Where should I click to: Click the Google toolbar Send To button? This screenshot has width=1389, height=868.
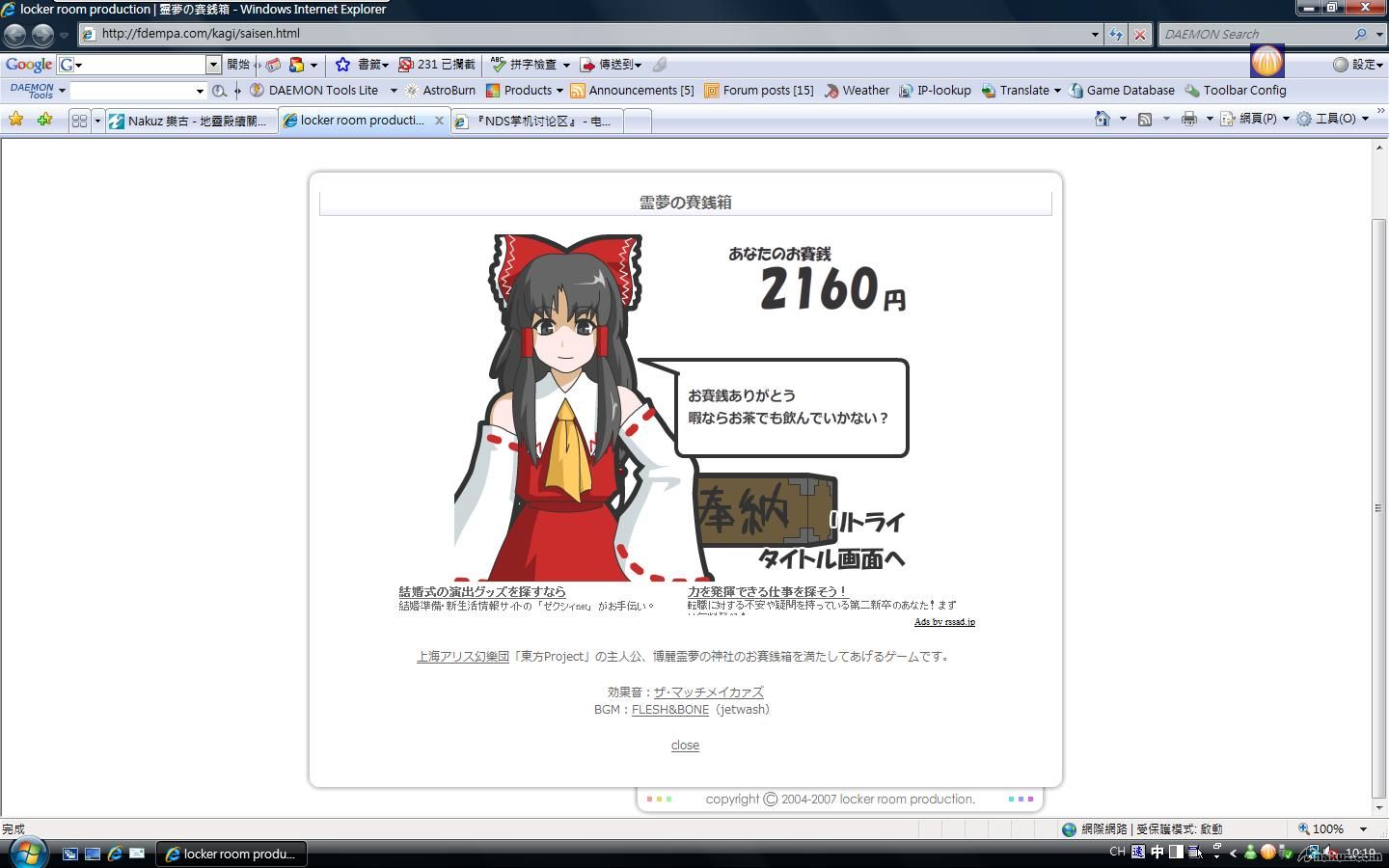[610, 65]
